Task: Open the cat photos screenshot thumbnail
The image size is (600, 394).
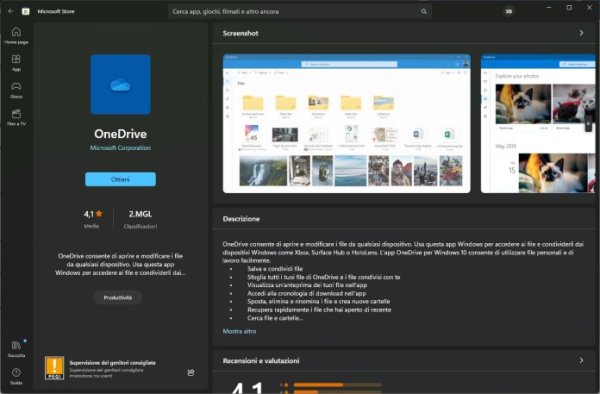Action: click(x=538, y=124)
